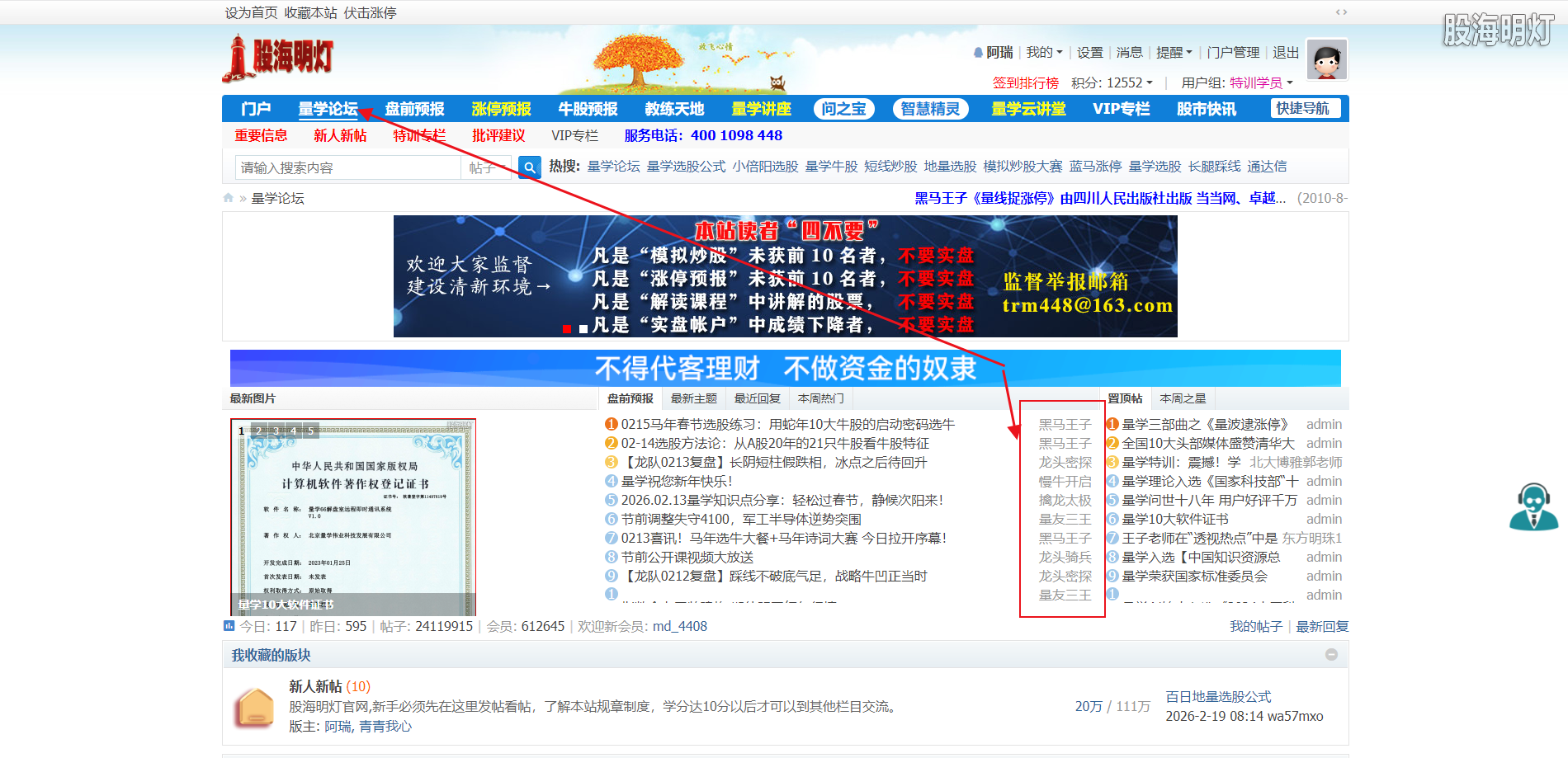The width and height of the screenshot is (1568, 758).
Task: Click the notification bell next to 阿瑞
Action: [x=977, y=52]
